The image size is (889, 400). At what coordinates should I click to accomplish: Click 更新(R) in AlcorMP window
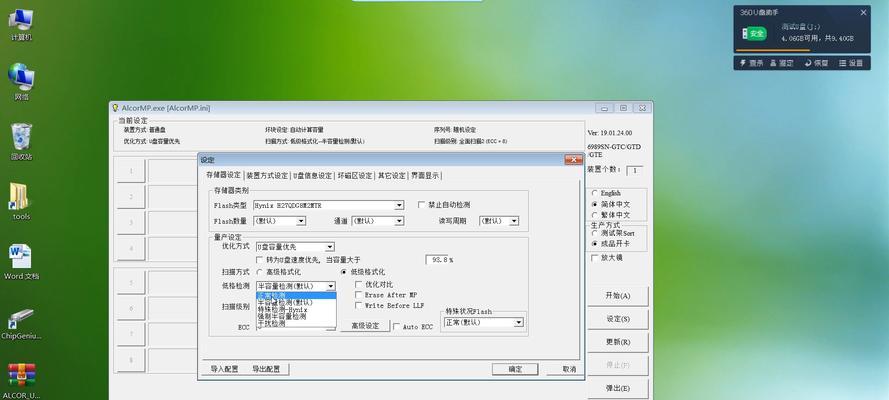pyautogui.click(x=617, y=342)
